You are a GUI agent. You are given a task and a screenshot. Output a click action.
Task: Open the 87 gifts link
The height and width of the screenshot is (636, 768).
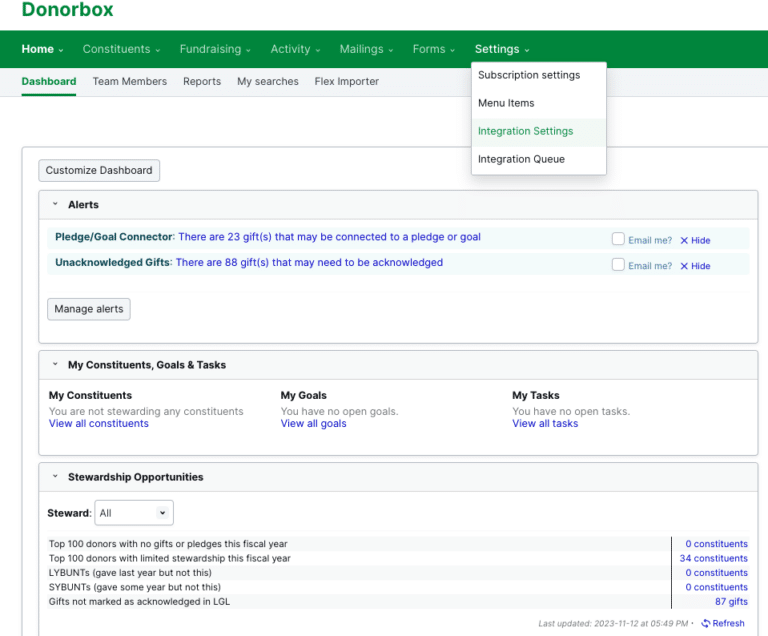[731, 601]
